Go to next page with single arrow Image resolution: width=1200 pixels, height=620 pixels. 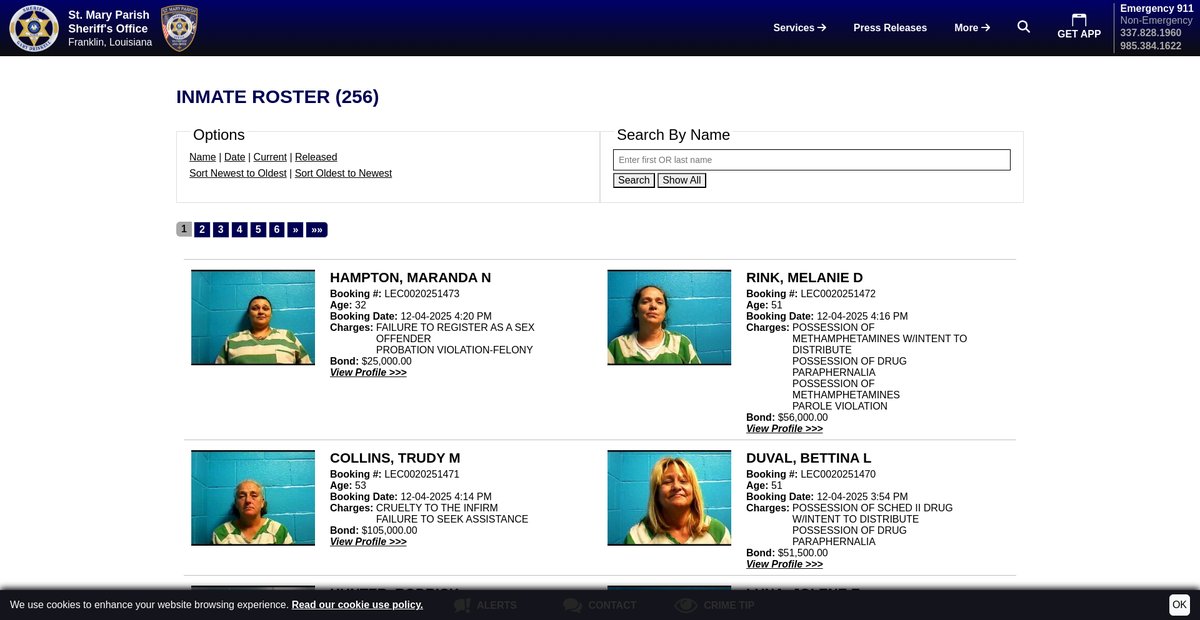click(295, 229)
